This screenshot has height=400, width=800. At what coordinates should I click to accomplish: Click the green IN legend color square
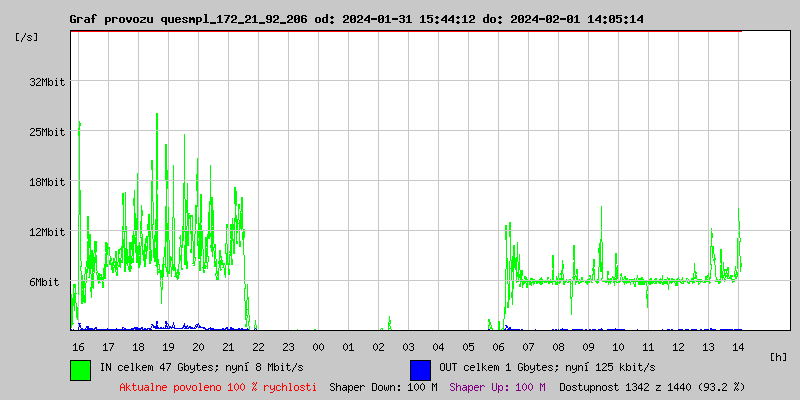click(80, 369)
